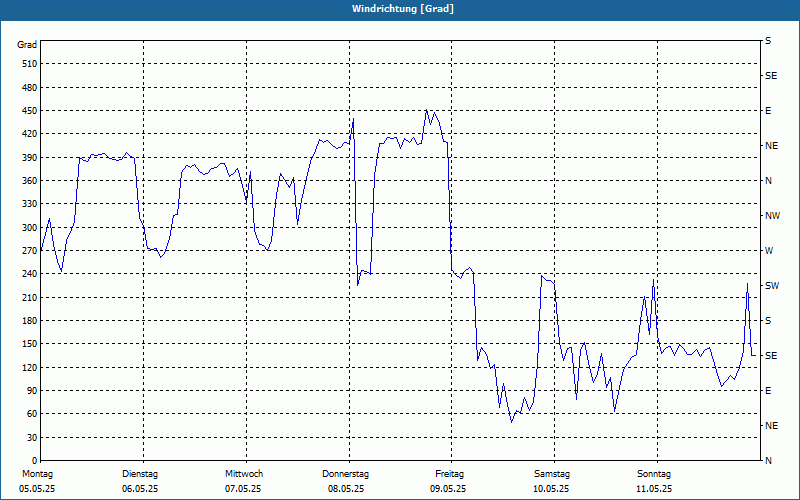Click the 'Dienstag' day label
The image size is (800, 500).
(140, 474)
